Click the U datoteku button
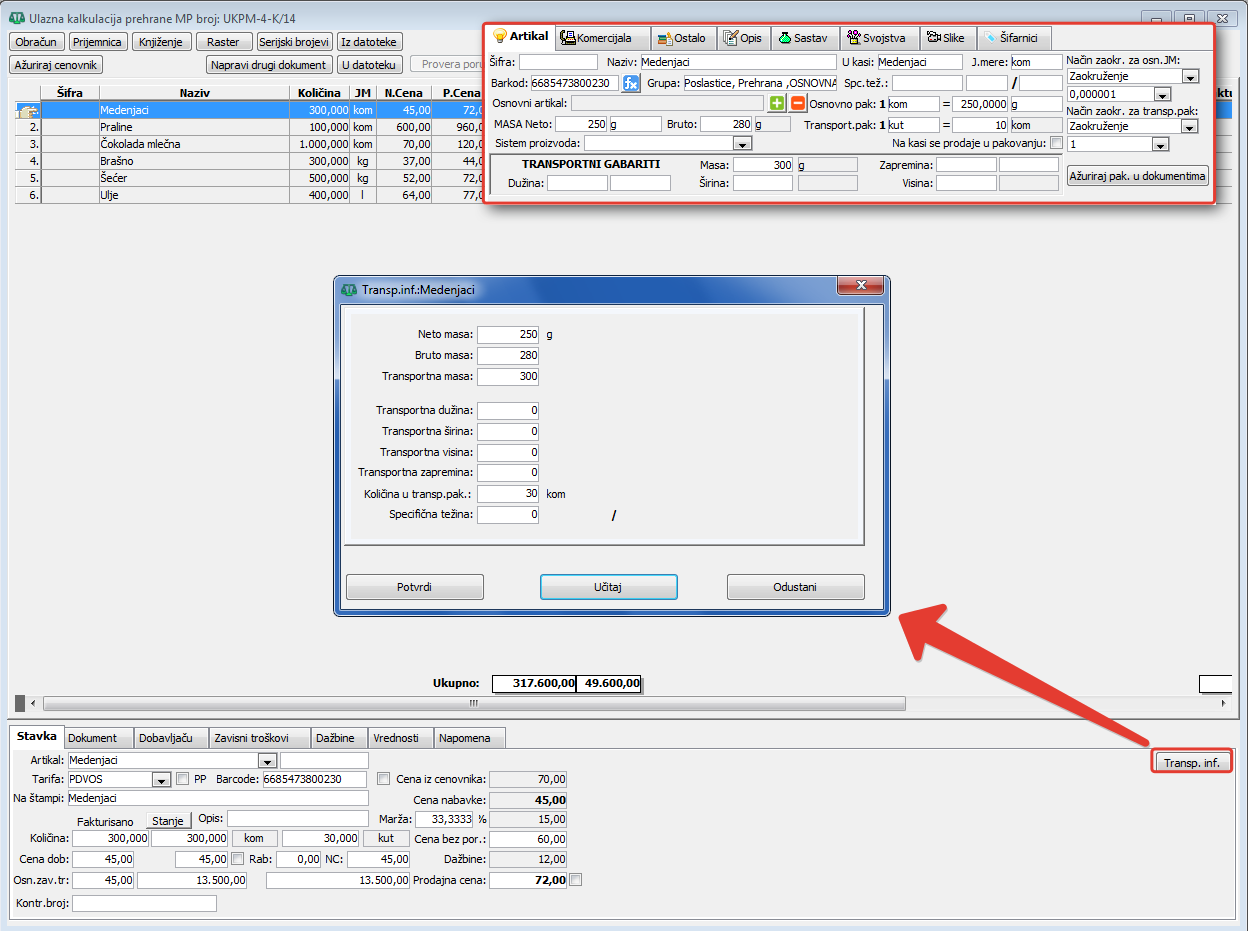Viewport: 1248px width, 931px height. tap(369, 65)
